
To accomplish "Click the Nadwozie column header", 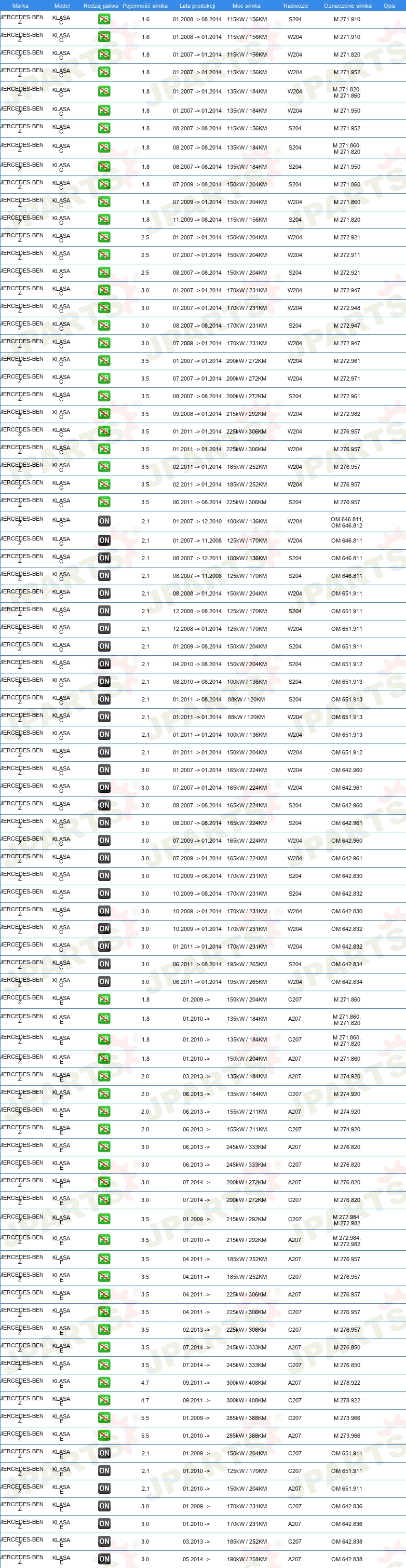I will [x=295, y=6].
